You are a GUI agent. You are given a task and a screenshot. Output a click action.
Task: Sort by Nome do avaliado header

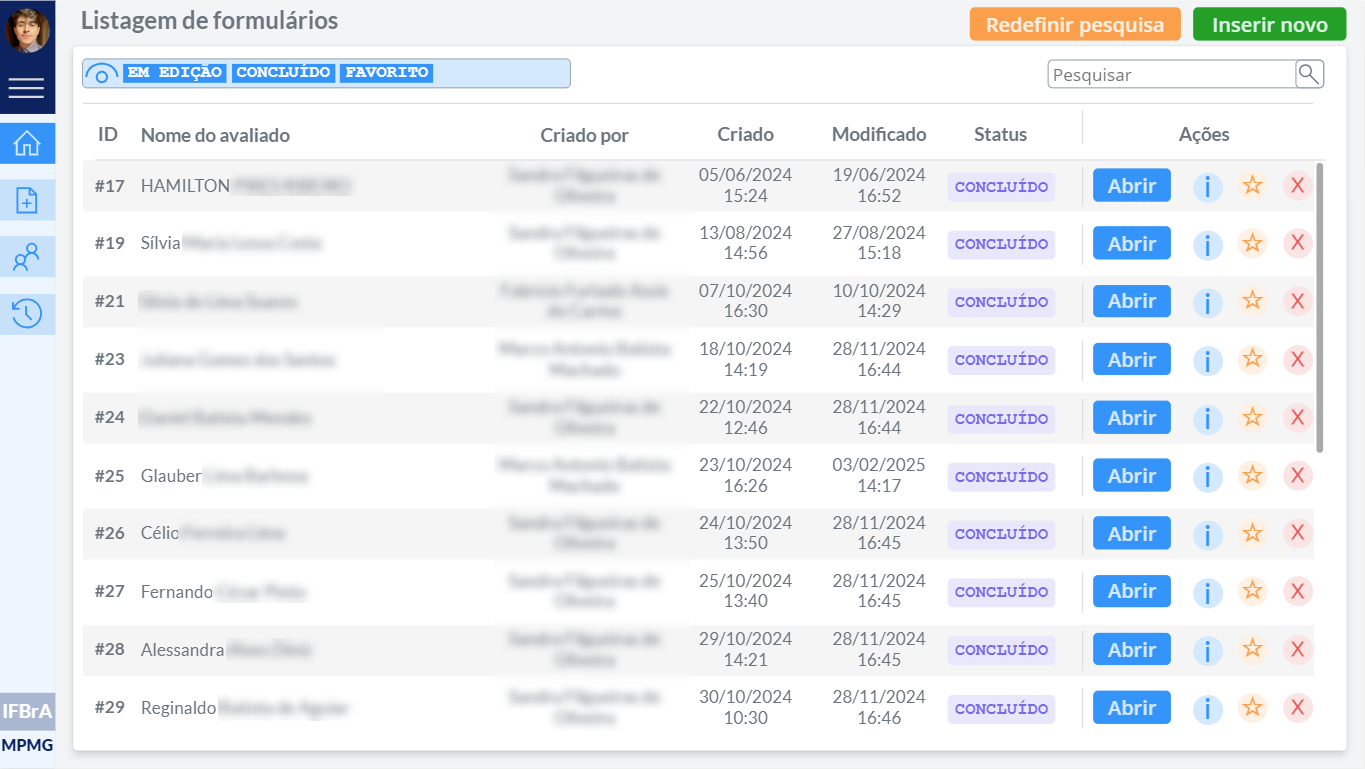tap(215, 135)
